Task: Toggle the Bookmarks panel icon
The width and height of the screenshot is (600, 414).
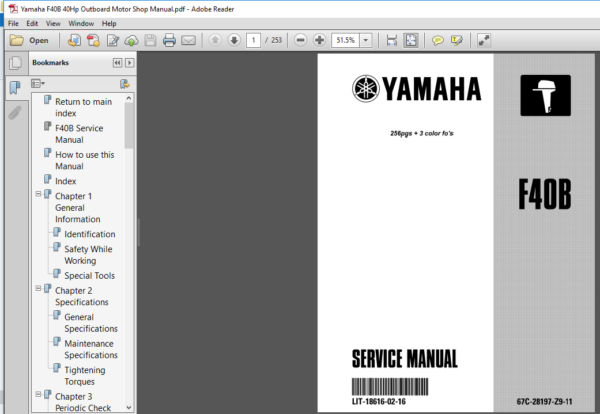Action: [15, 88]
